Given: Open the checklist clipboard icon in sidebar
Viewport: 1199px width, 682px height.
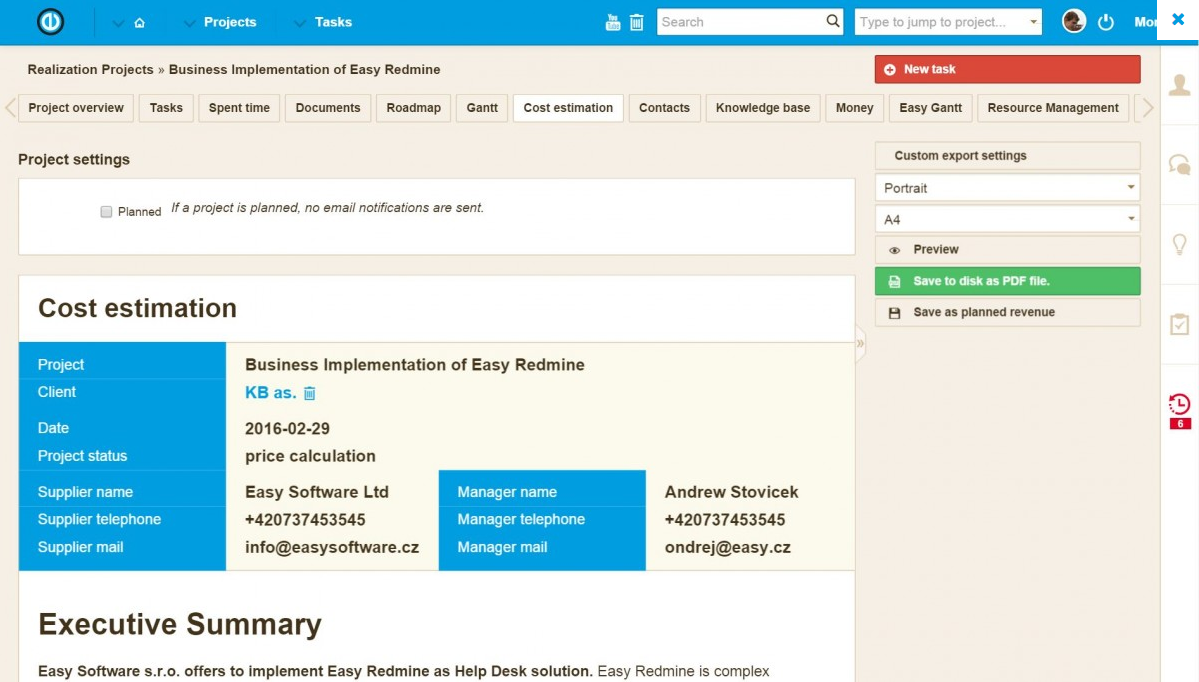Looking at the screenshot, I should (x=1179, y=324).
